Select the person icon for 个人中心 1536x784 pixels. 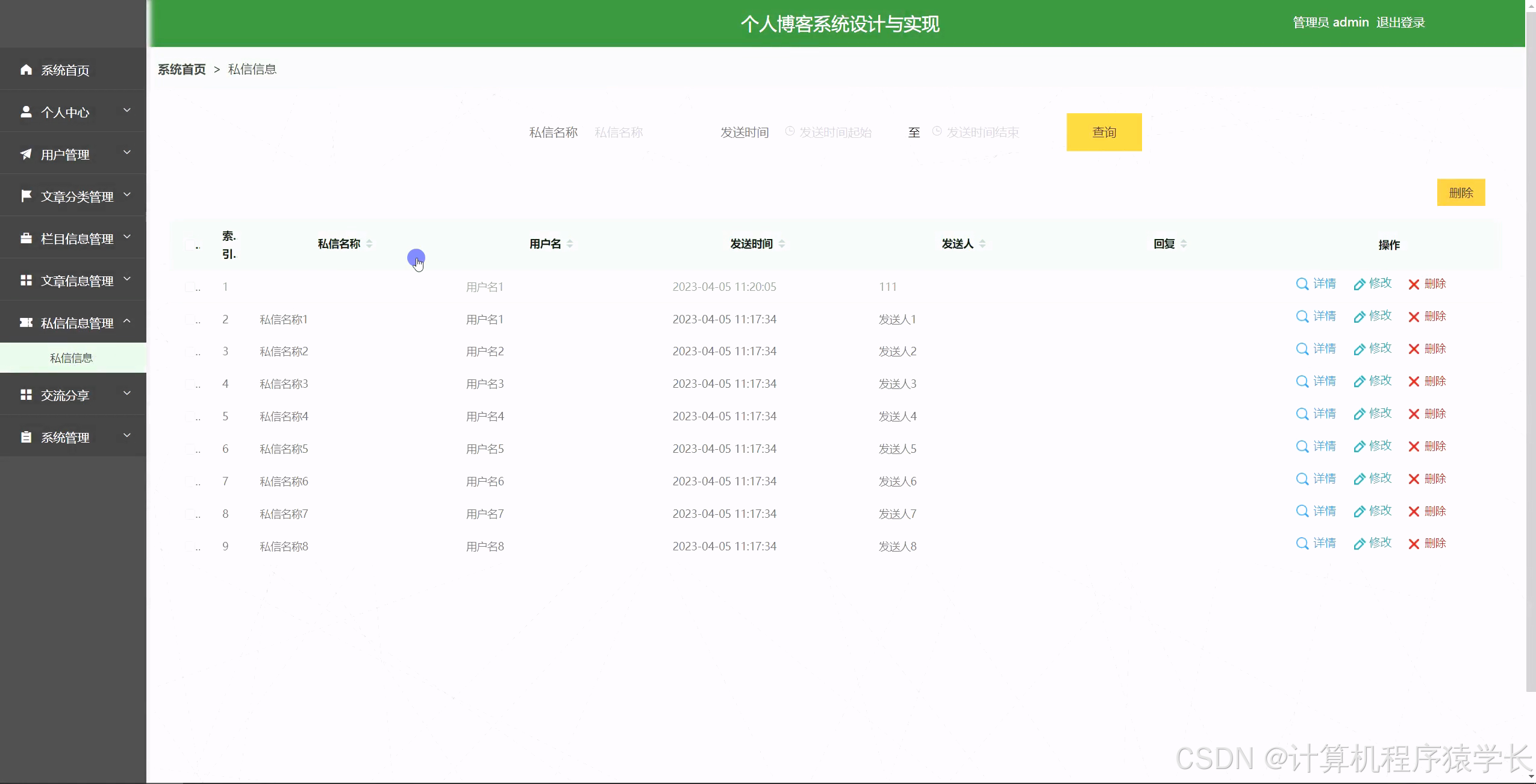click(x=26, y=111)
